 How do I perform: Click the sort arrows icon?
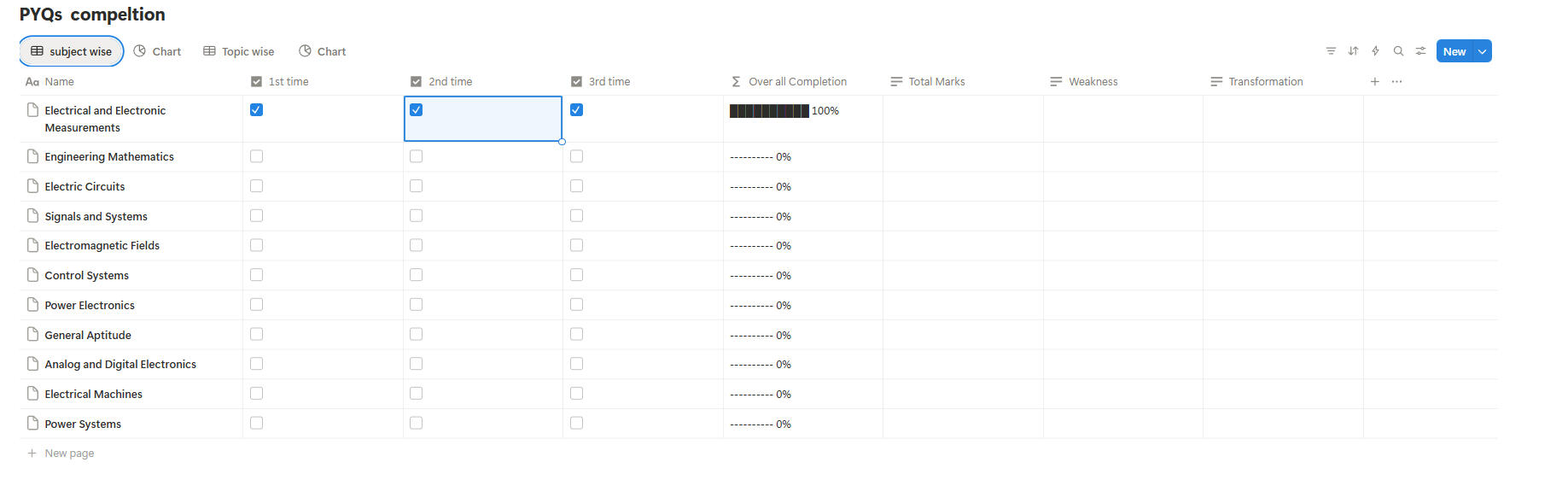(x=1353, y=51)
